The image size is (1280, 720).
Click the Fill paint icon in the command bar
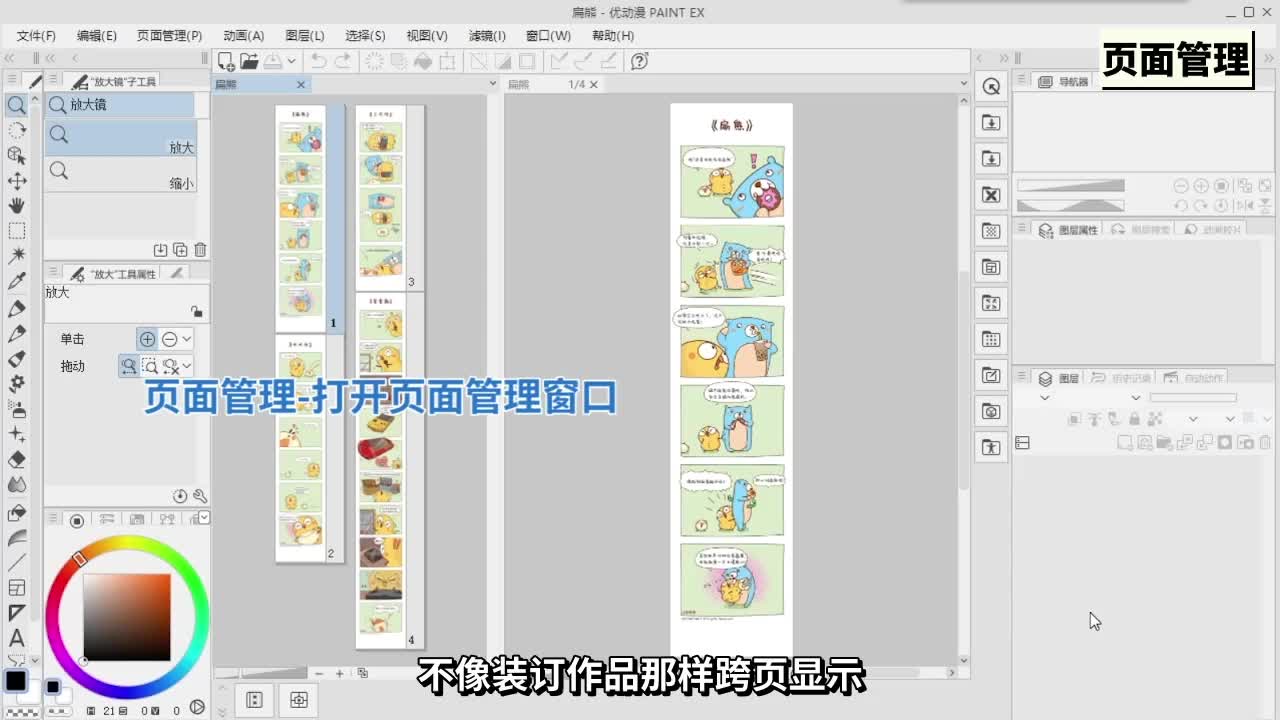point(423,61)
